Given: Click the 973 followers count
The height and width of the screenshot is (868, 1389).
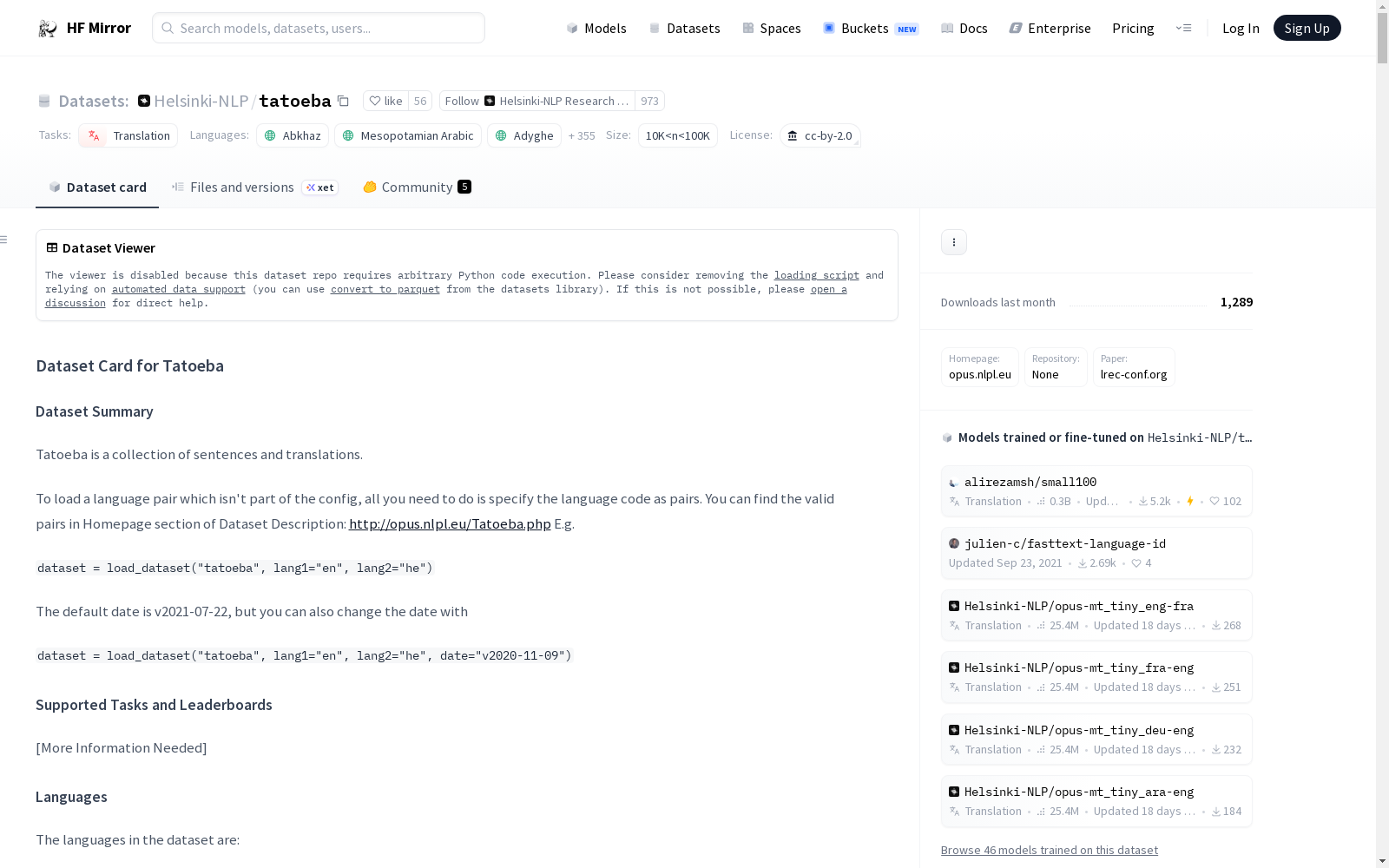Looking at the screenshot, I should click(x=649, y=102).
